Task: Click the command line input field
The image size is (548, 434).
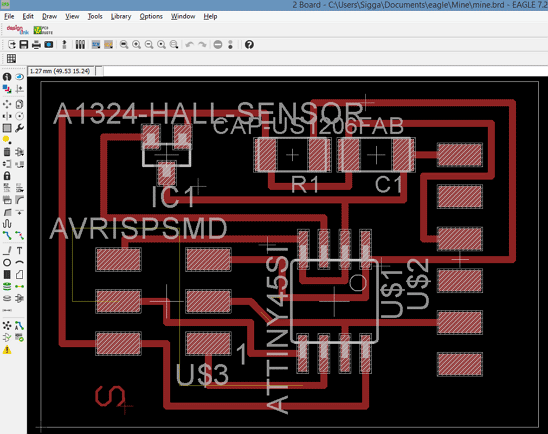Action: [x=325, y=71]
